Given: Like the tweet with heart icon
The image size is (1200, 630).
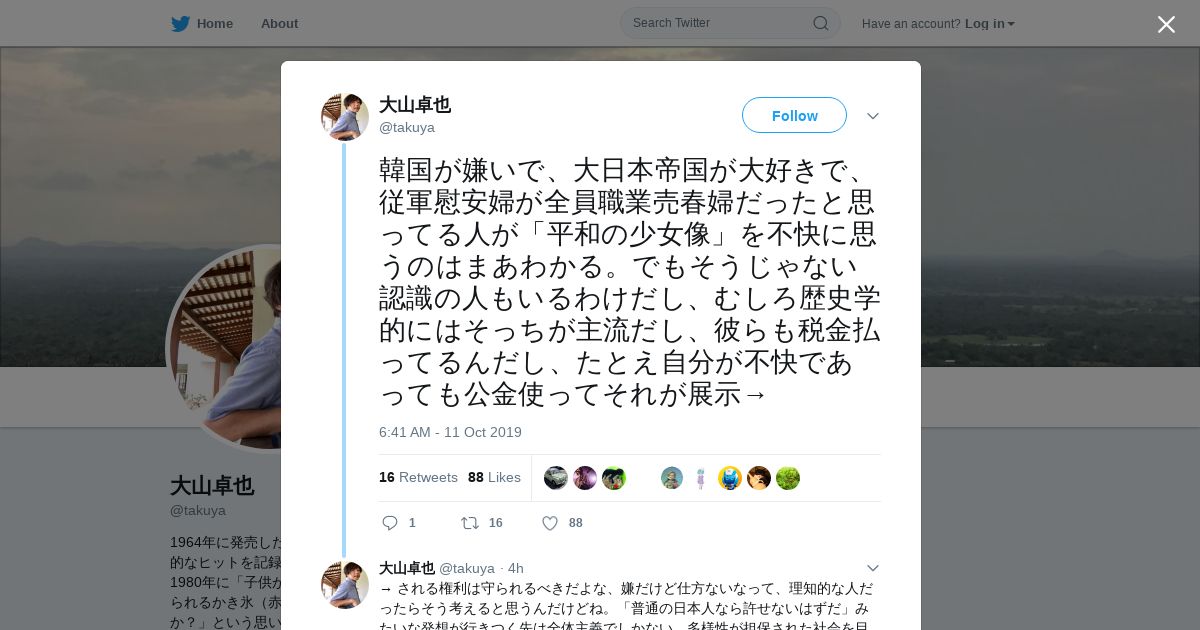Looking at the screenshot, I should click(549, 522).
